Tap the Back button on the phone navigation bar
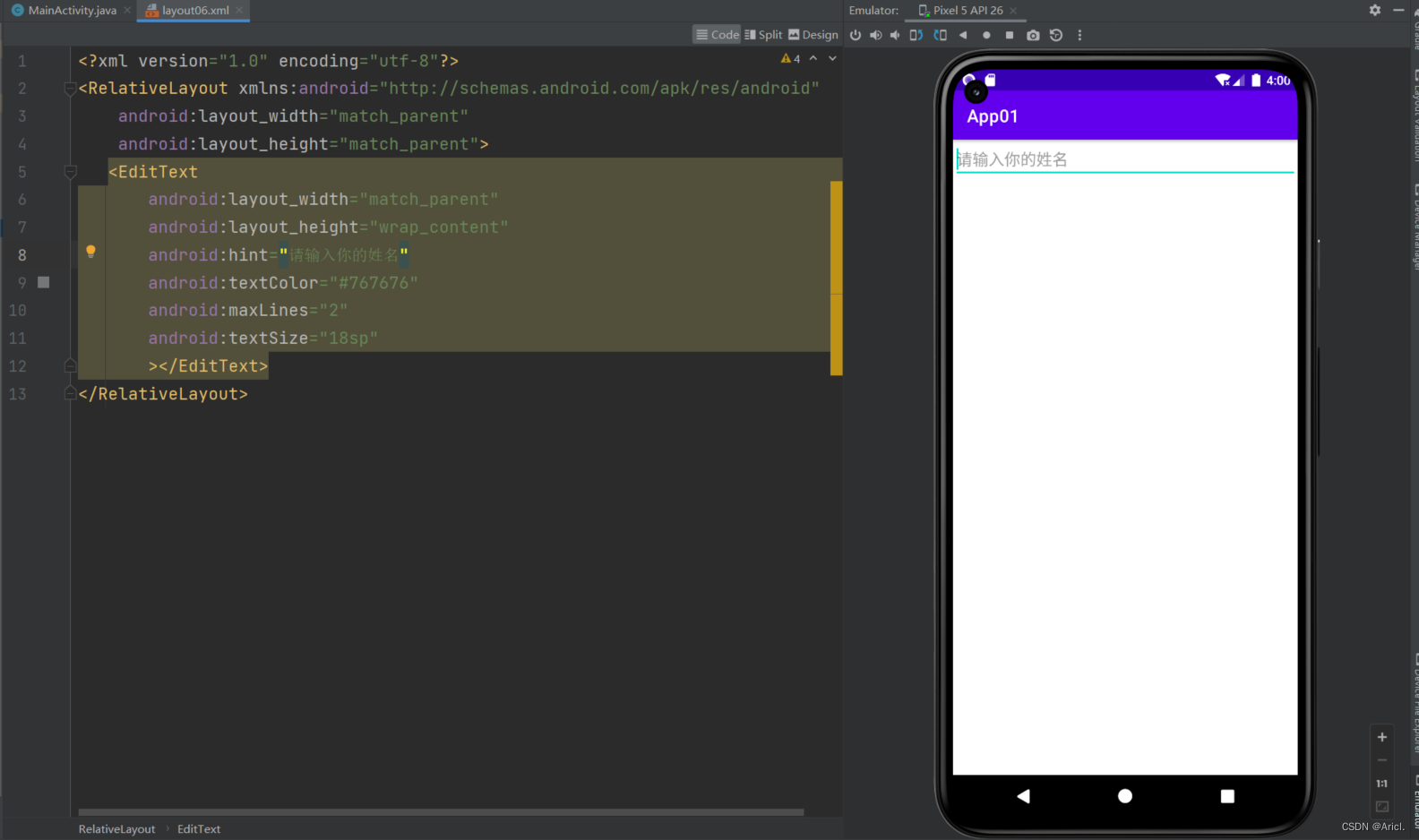Screen dimensions: 1419x840 pos(1023,796)
